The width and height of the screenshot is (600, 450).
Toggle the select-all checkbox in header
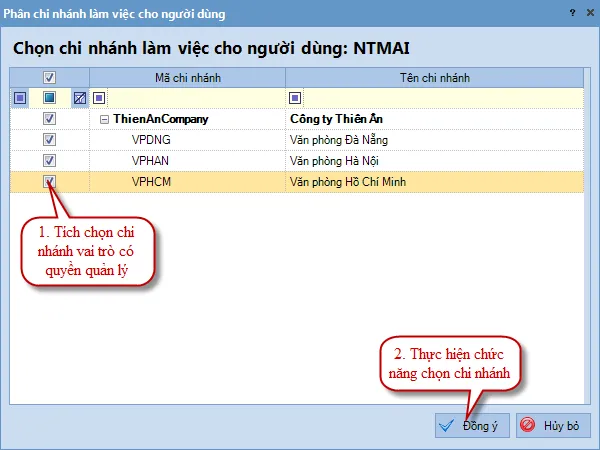[x=49, y=78]
